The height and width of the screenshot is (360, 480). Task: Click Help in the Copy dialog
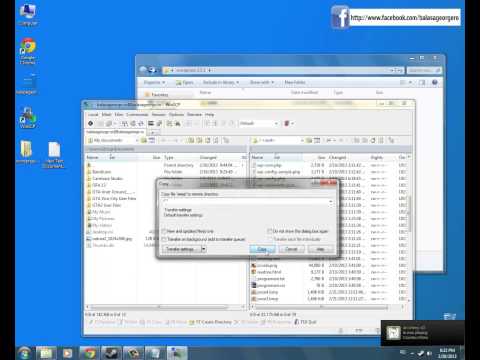point(320,249)
